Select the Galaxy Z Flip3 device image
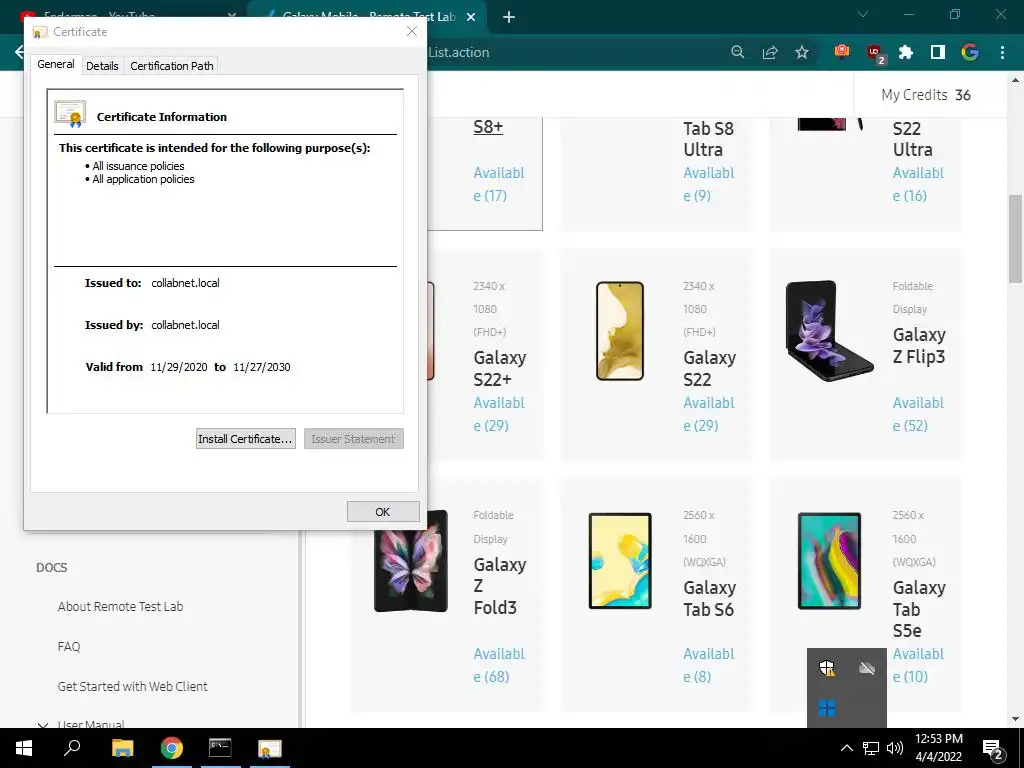 [x=829, y=331]
